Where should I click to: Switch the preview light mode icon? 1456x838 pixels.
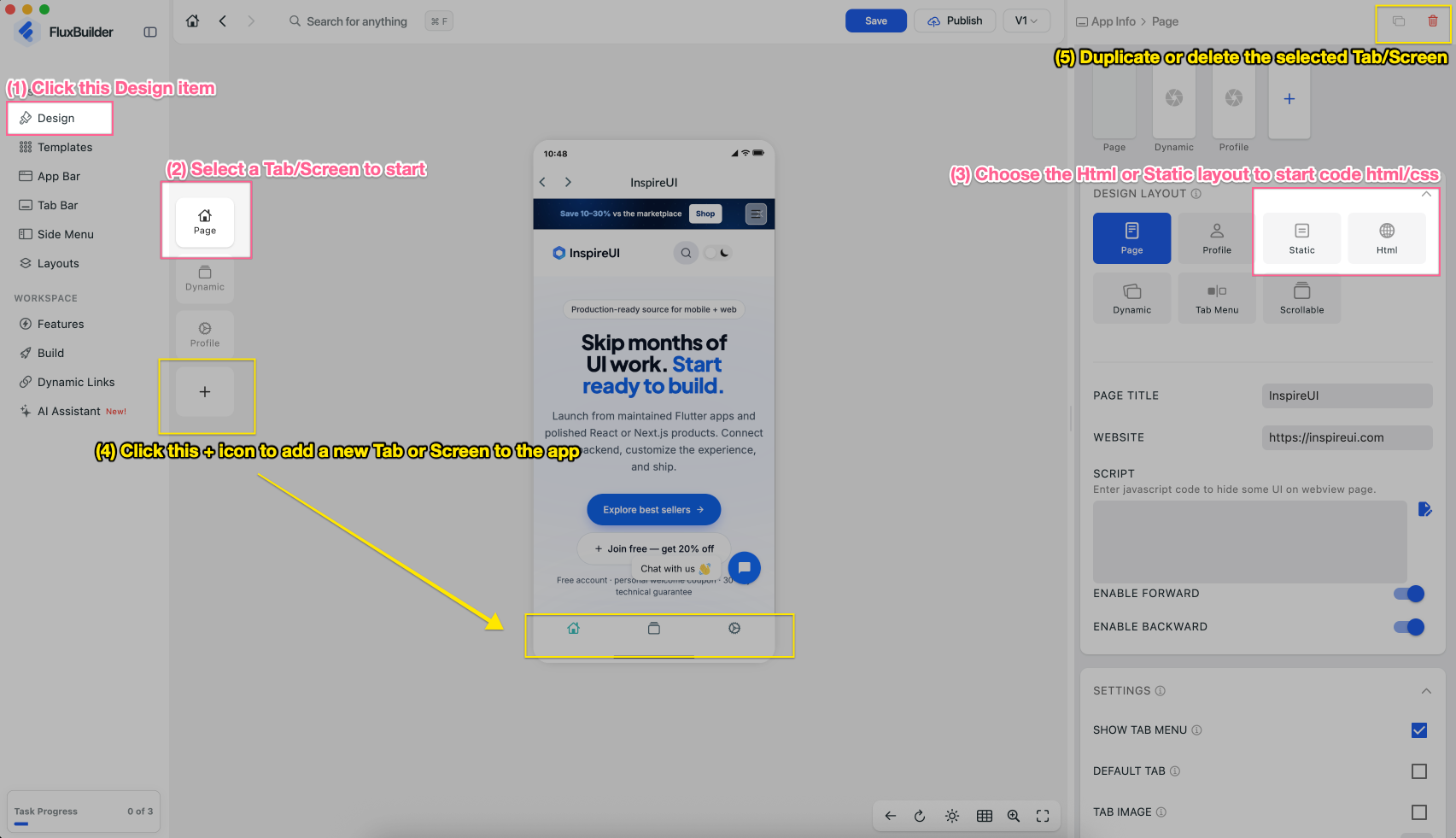click(952, 816)
